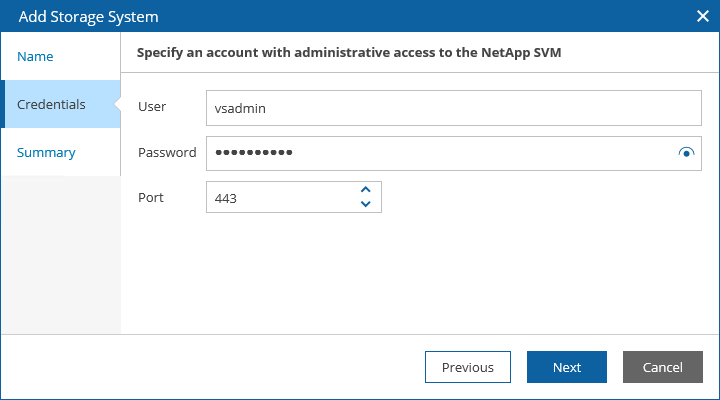Jump to the Summary step

click(46, 153)
